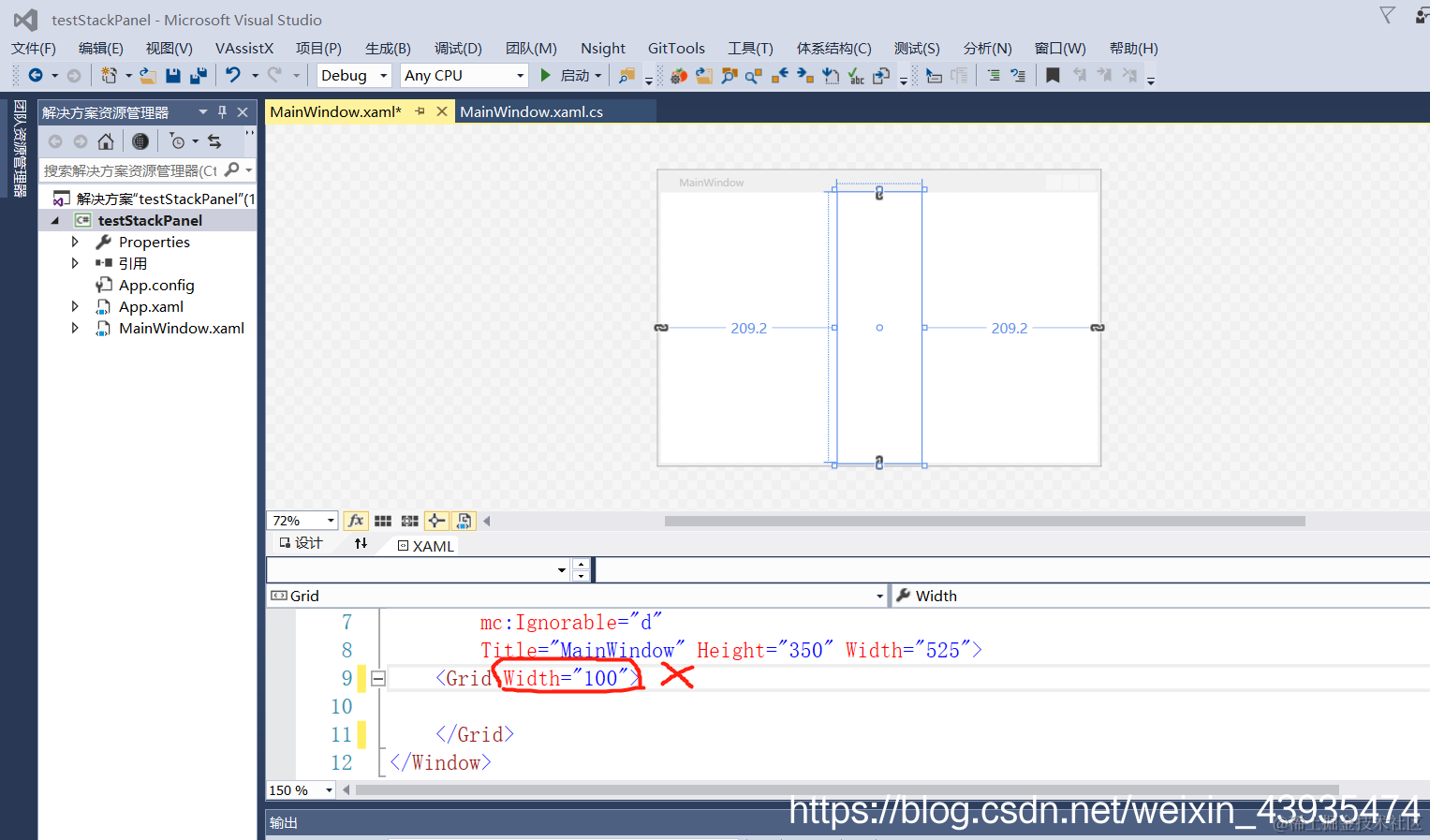The height and width of the screenshot is (840, 1430).
Task: Collapse the Grid code block at line 9
Action: [x=378, y=678]
